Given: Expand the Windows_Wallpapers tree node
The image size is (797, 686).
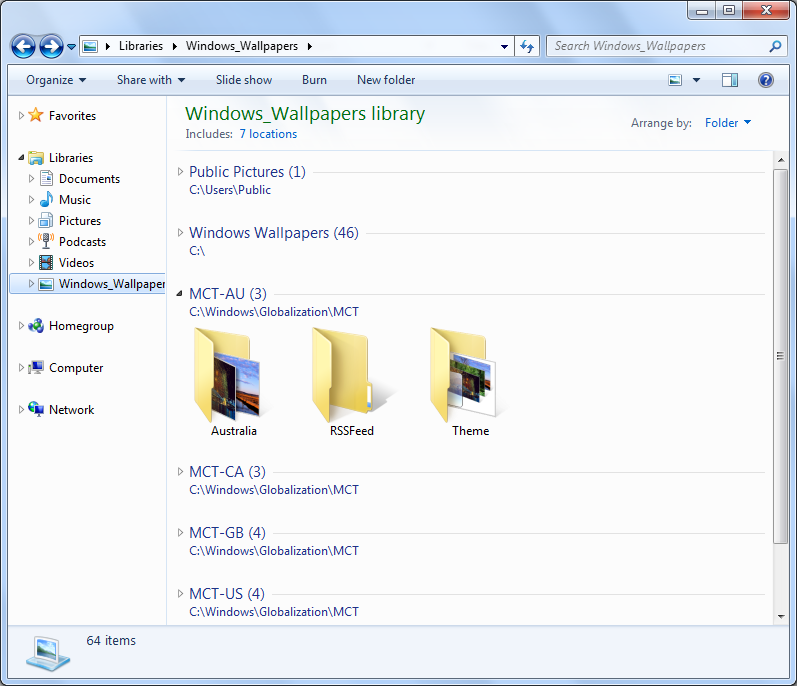Looking at the screenshot, I should pyautogui.click(x=31, y=283).
